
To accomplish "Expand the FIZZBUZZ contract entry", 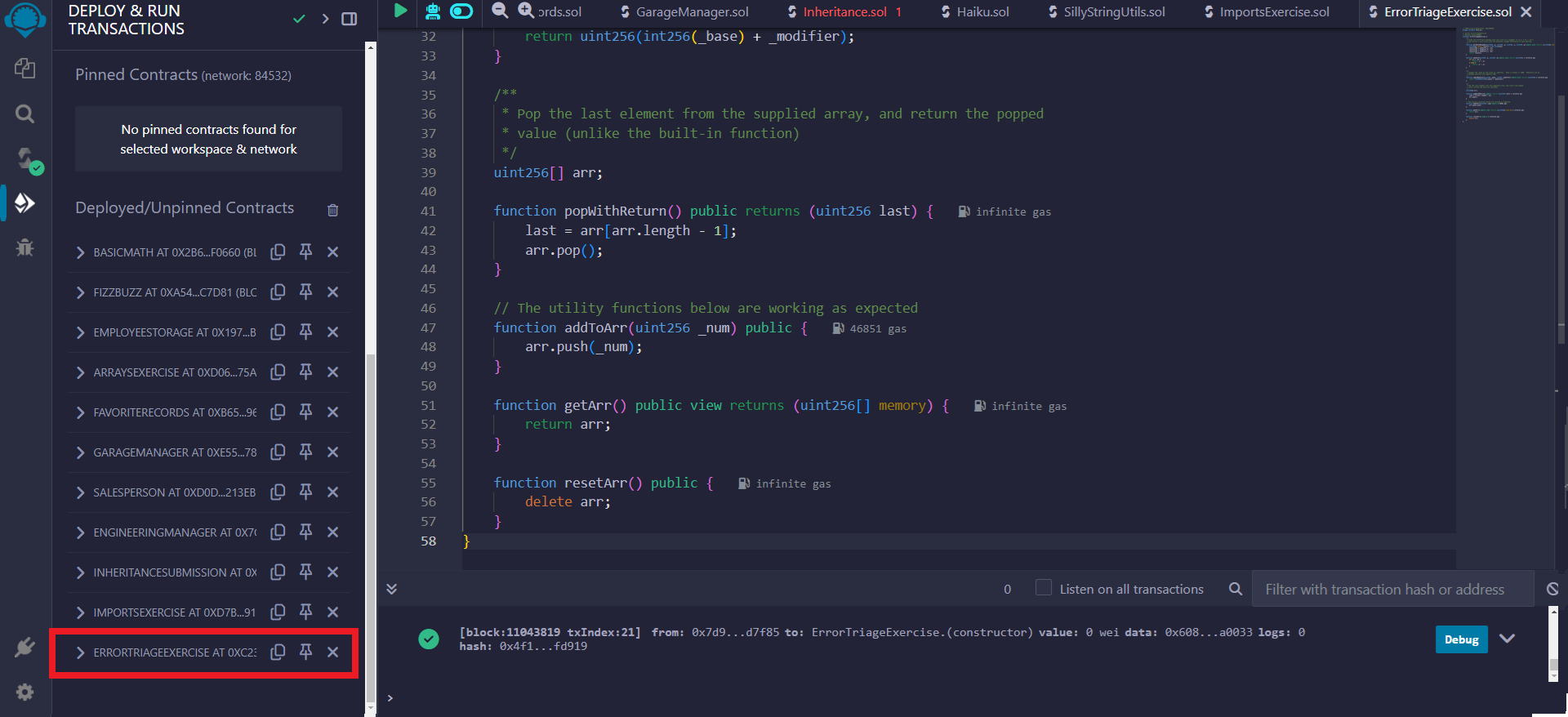I will click(80, 292).
